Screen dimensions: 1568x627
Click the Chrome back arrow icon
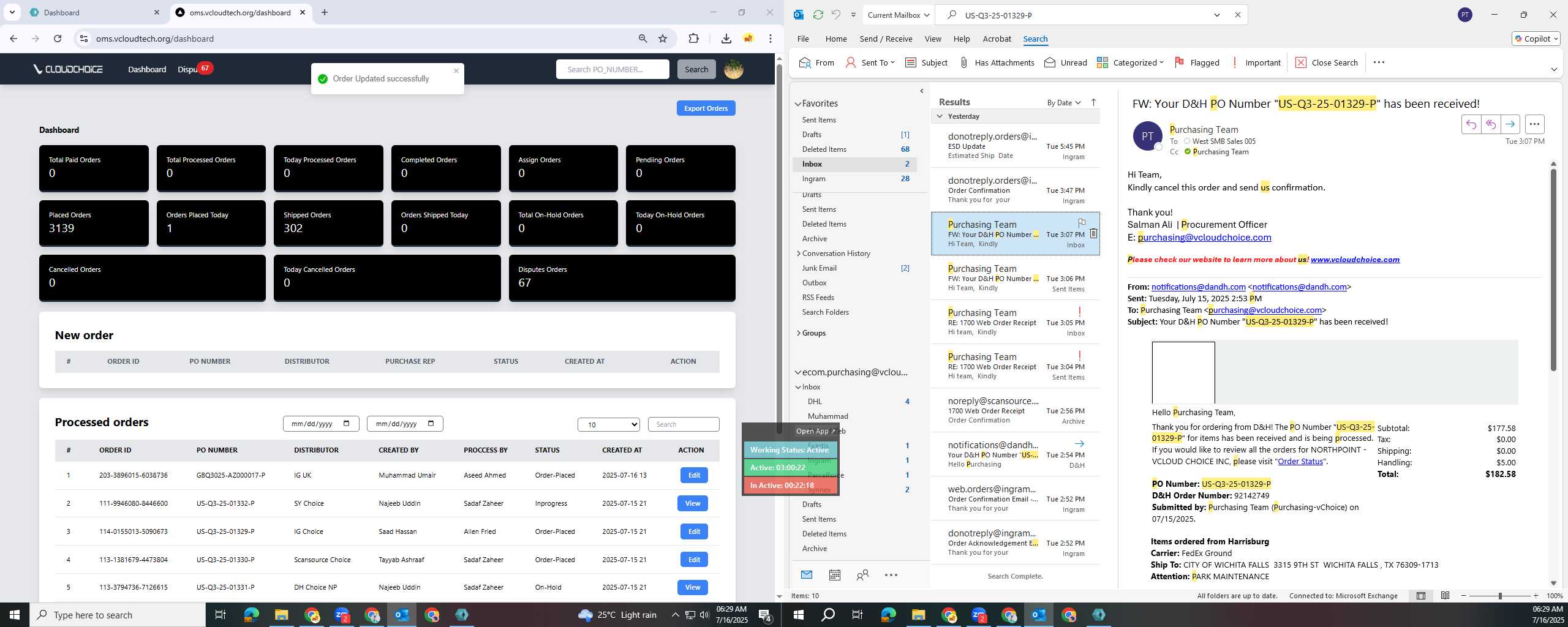pyautogui.click(x=13, y=39)
